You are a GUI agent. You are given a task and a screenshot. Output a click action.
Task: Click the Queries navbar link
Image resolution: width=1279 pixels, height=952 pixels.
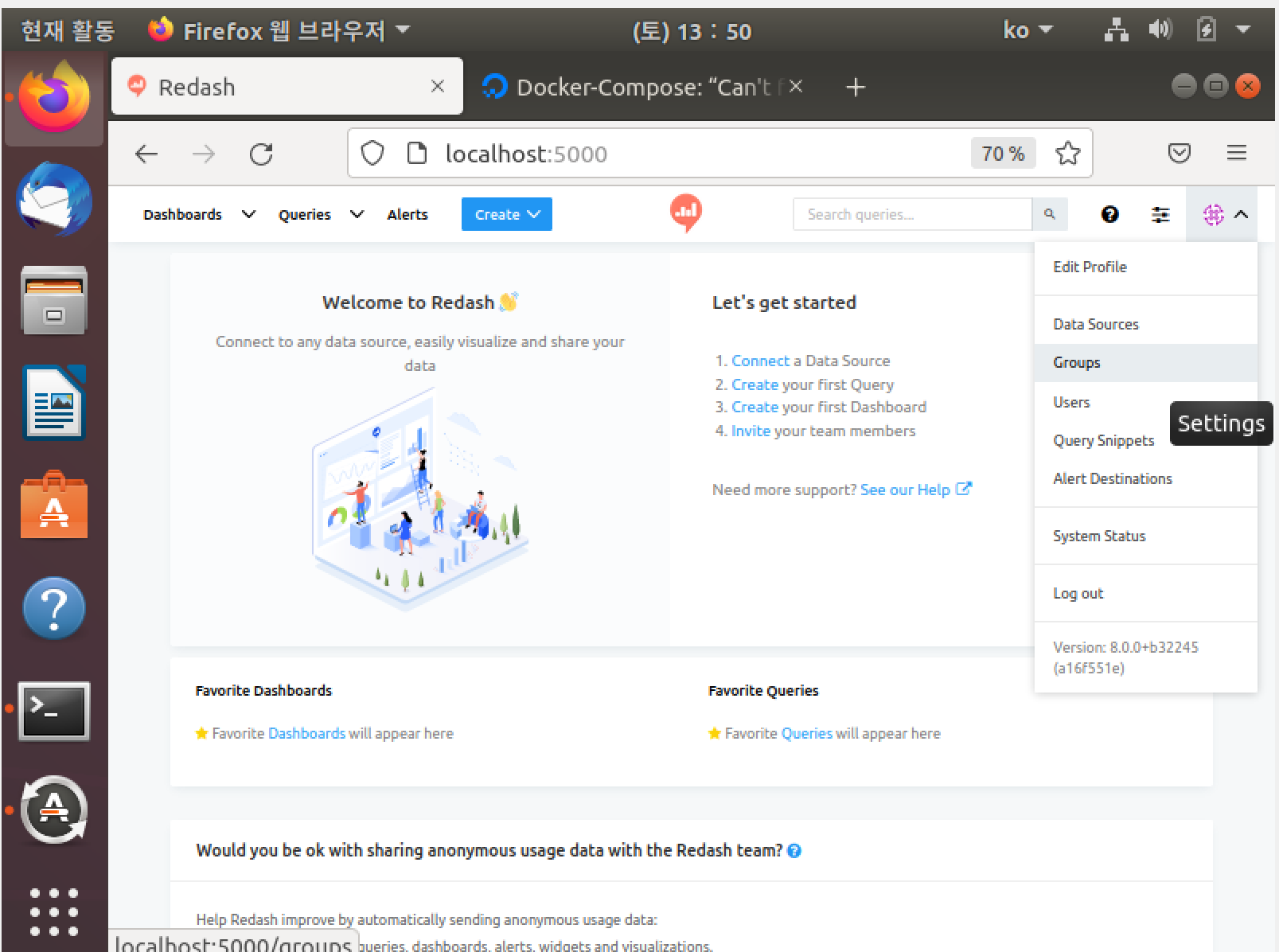click(x=304, y=214)
